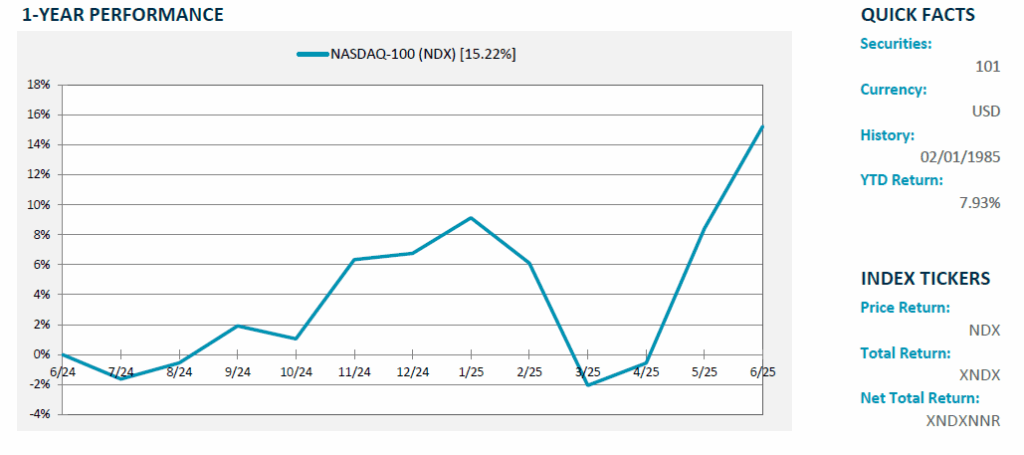
Task: Click the 12/24 x-axis label
Action: click(413, 373)
